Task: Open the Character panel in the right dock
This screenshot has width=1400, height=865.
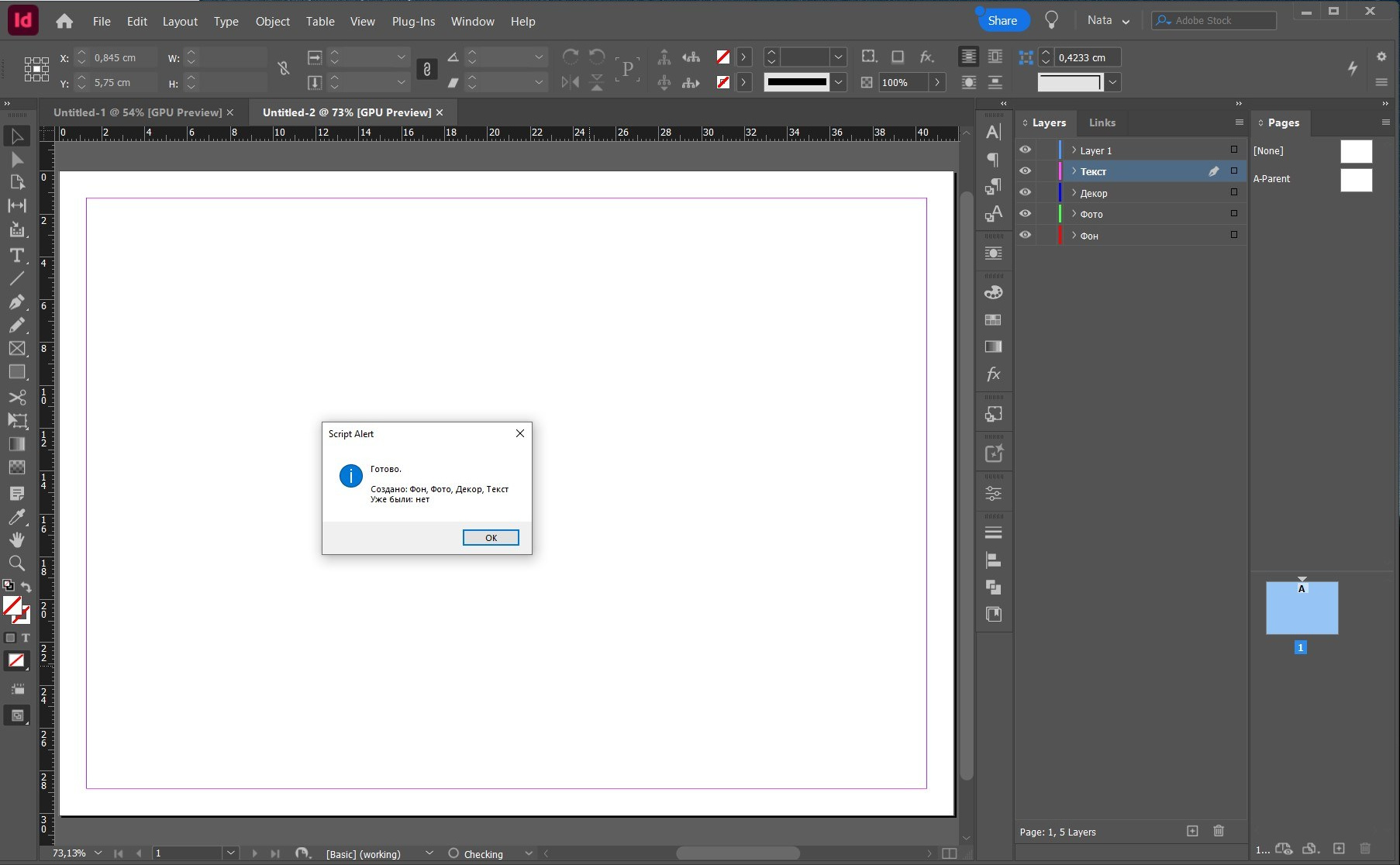Action: tap(995, 132)
